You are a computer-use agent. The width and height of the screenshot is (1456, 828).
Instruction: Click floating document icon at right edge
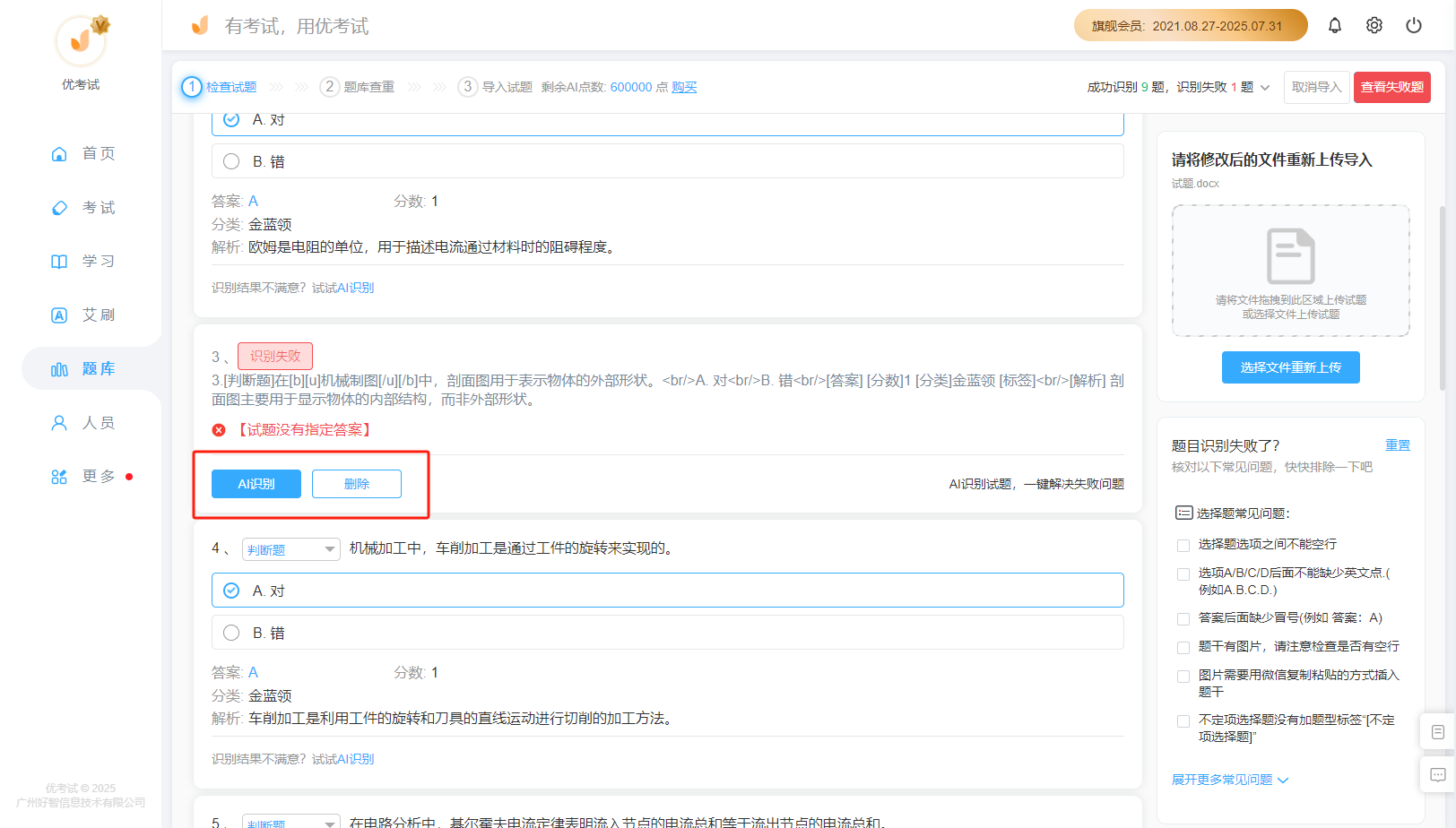1437,732
